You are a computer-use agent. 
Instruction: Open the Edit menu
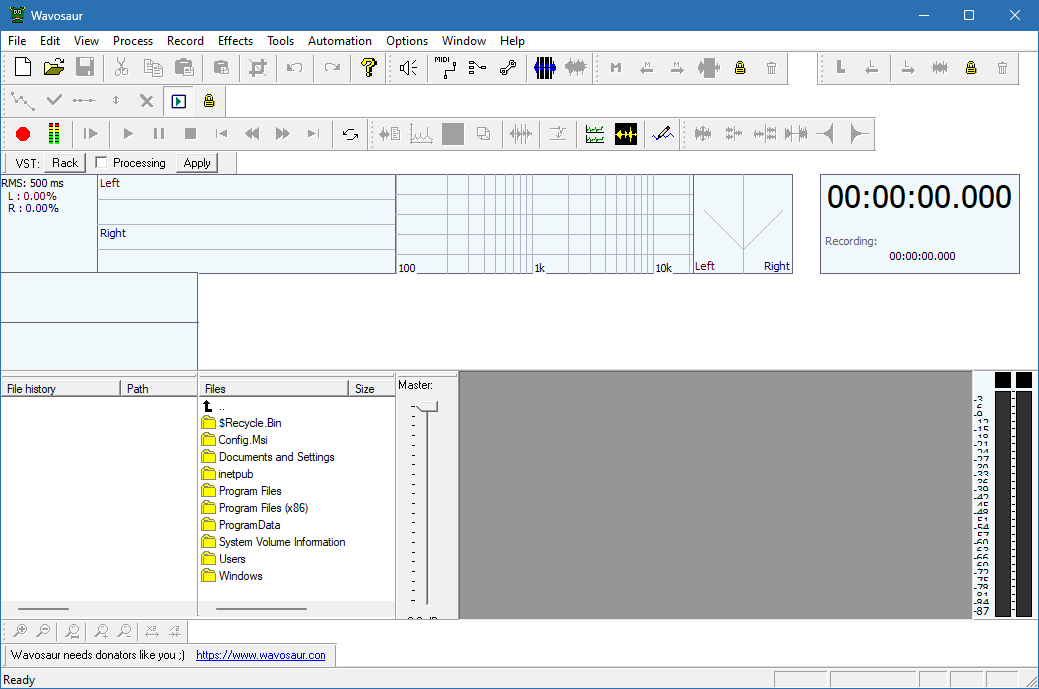tap(50, 40)
